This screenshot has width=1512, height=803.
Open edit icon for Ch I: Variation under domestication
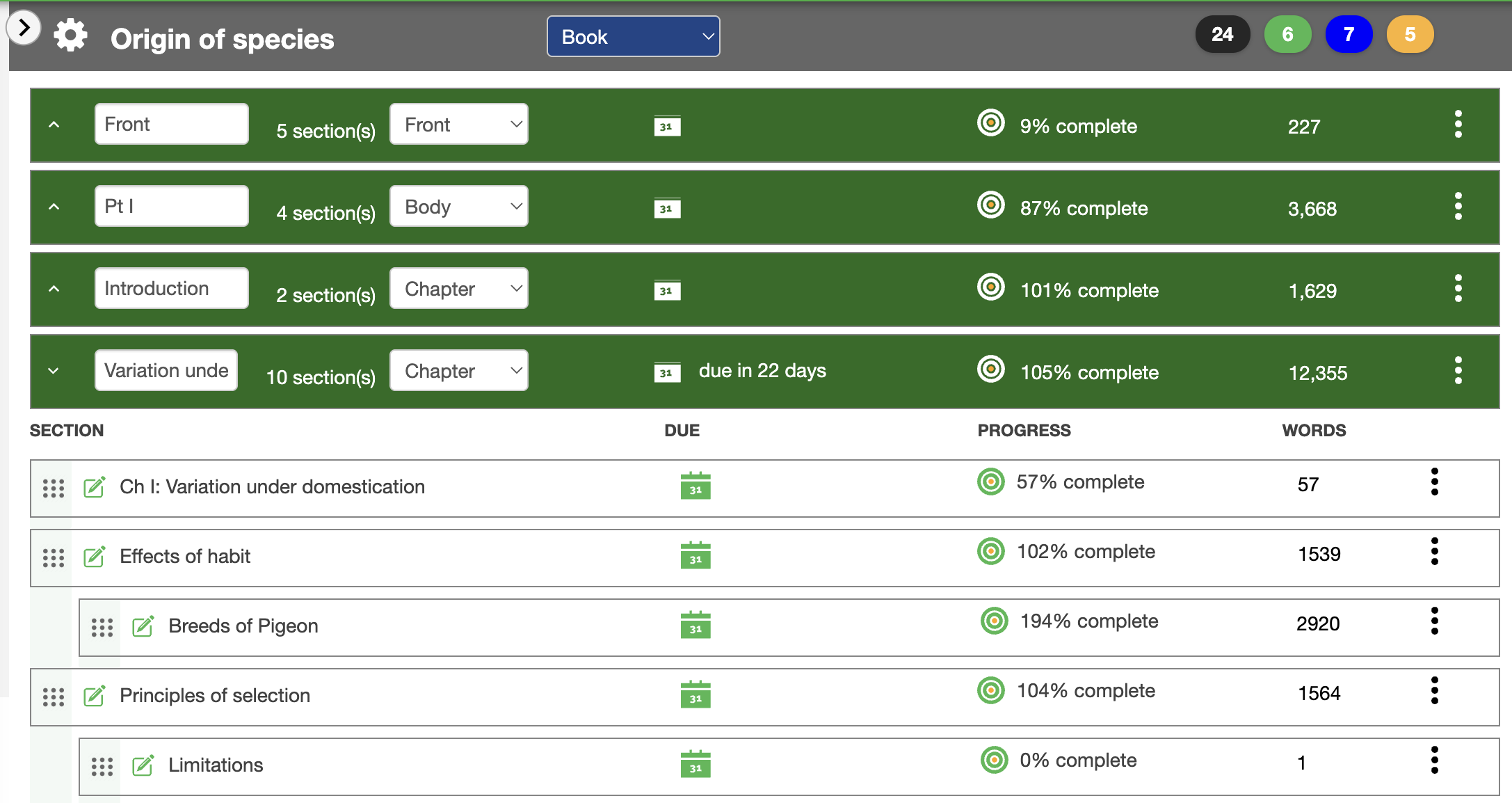coord(94,487)
